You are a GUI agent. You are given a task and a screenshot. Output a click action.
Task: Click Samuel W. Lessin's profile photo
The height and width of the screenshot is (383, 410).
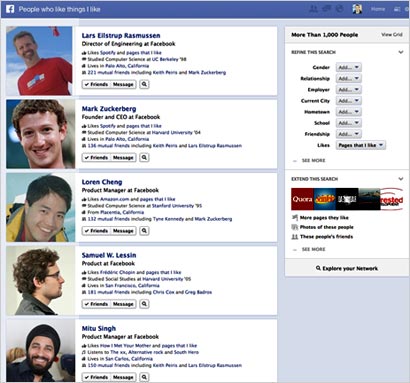(x=41, y=281)
